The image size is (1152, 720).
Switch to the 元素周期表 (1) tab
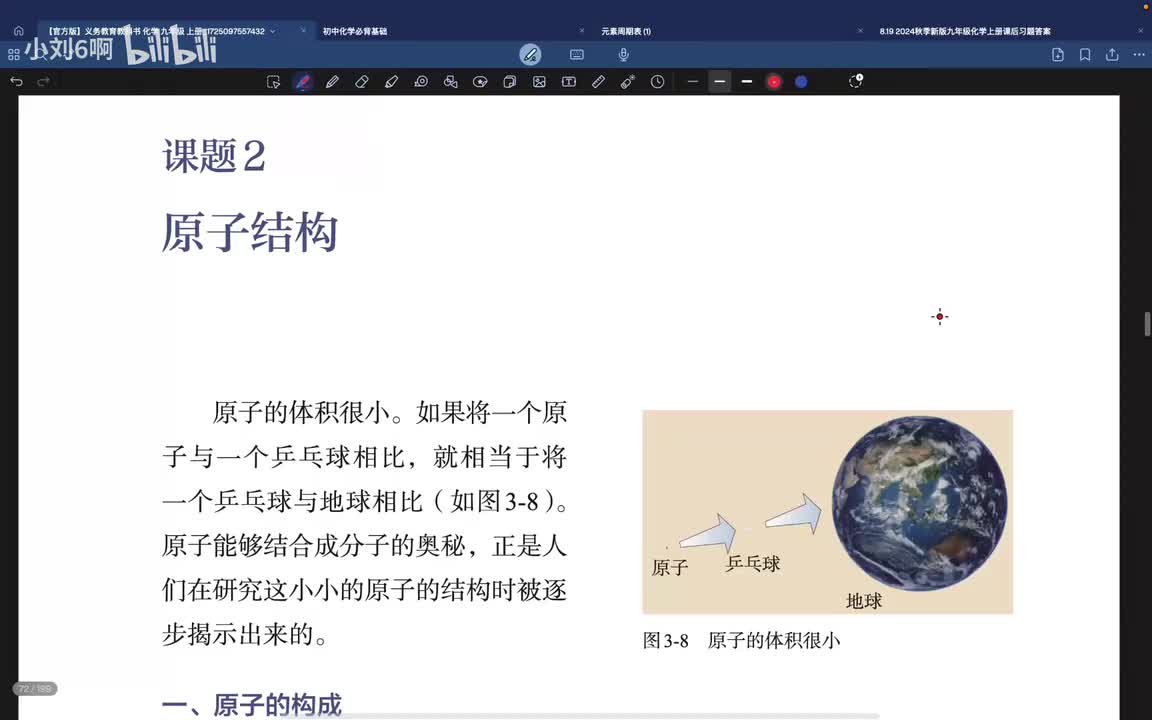pos(626,31)
